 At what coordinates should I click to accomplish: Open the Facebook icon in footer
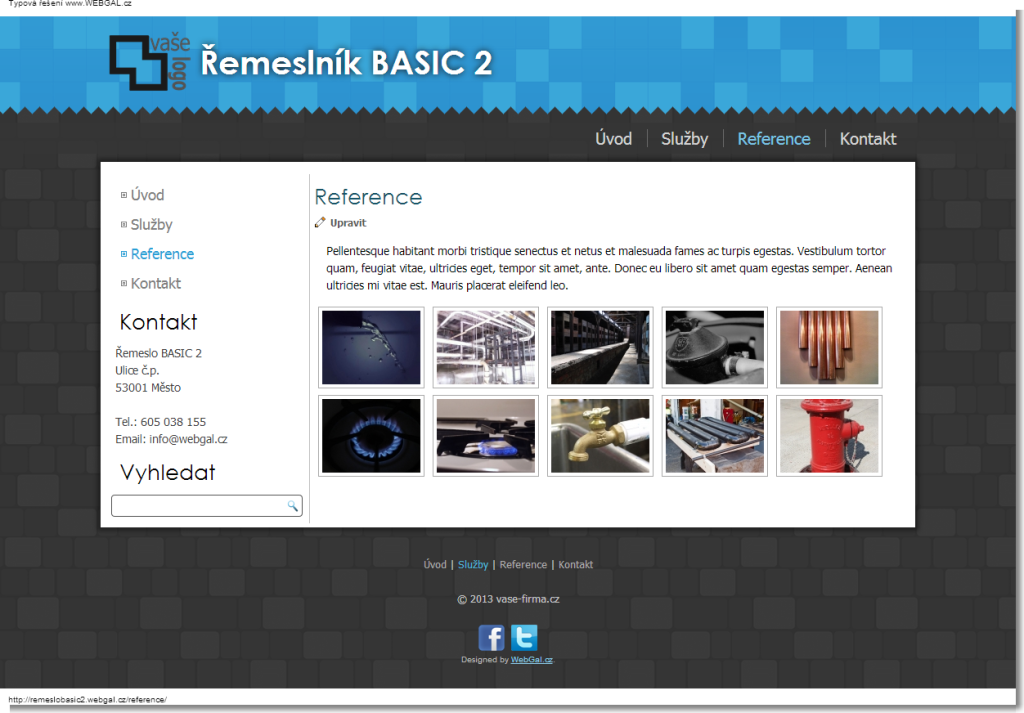point(491,638)
